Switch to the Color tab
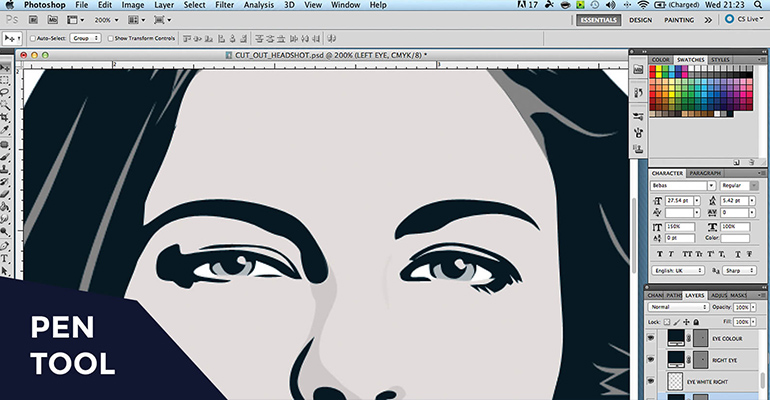The height and width of the screenshot is (400, 770). [660, 59]
